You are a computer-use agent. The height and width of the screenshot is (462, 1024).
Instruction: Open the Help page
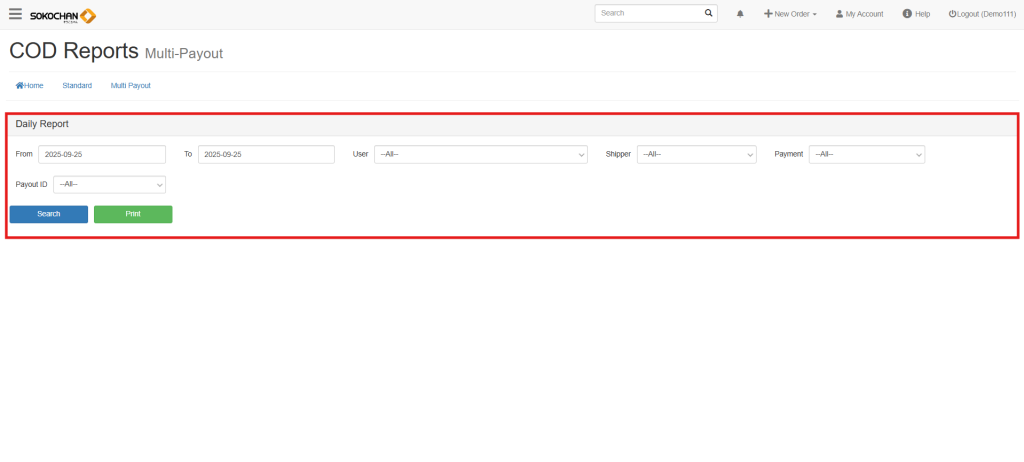[x=916, y=14]
